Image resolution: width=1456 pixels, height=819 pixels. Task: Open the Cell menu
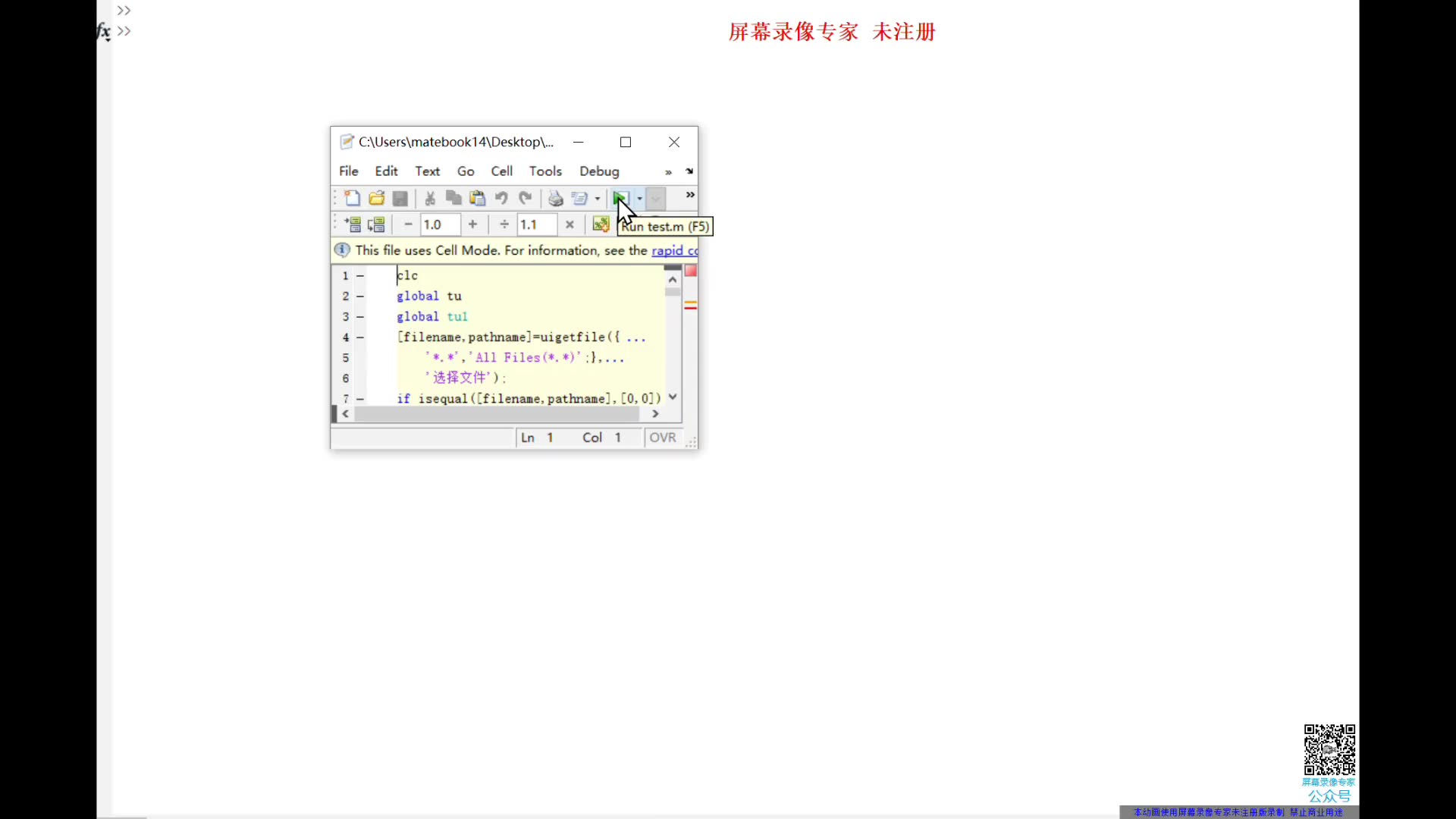tap(501, 171)
